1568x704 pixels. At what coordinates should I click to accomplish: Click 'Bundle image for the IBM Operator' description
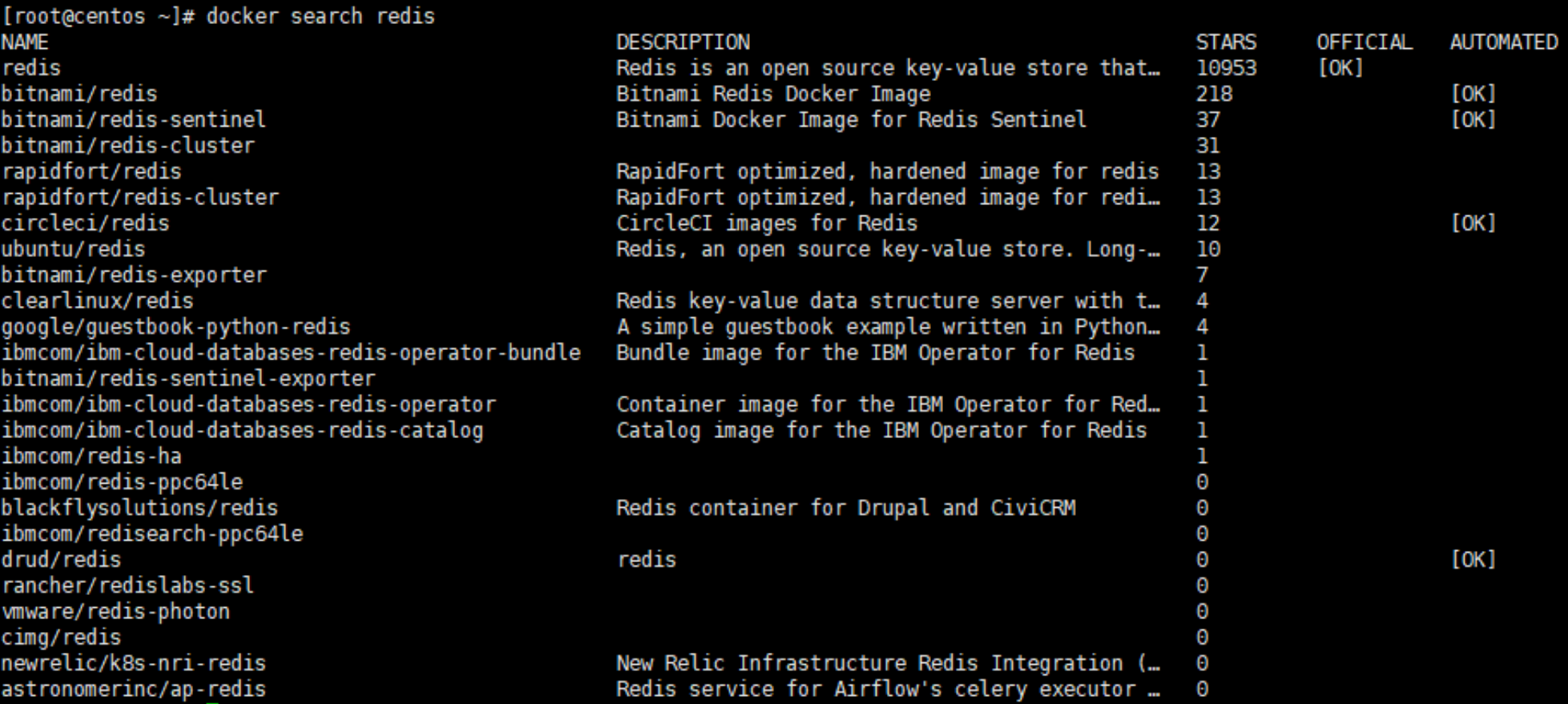(876, 352)
